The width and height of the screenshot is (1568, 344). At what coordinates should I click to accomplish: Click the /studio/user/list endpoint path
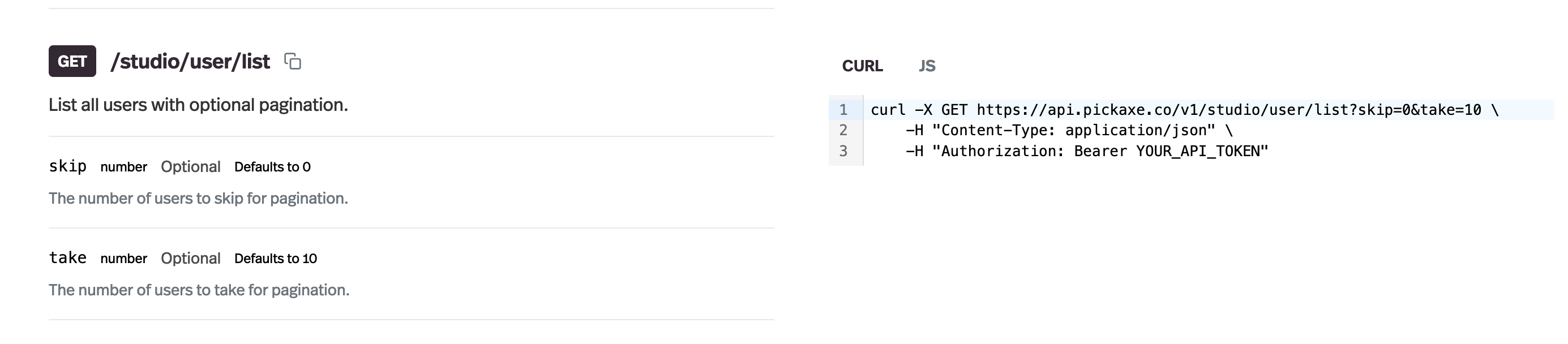click(x=190, y=62)
